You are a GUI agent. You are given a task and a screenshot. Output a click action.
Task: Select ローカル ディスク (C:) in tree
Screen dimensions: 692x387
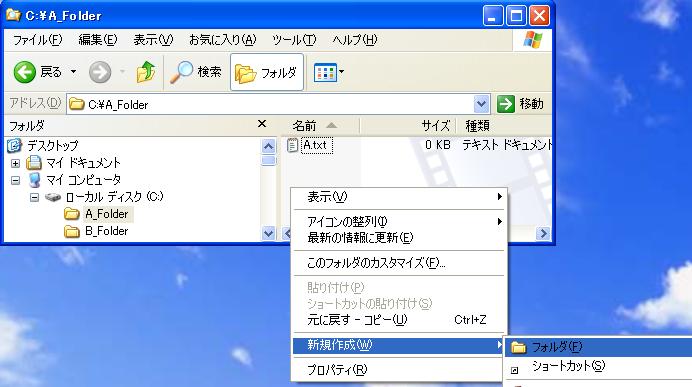pos(114,197)
